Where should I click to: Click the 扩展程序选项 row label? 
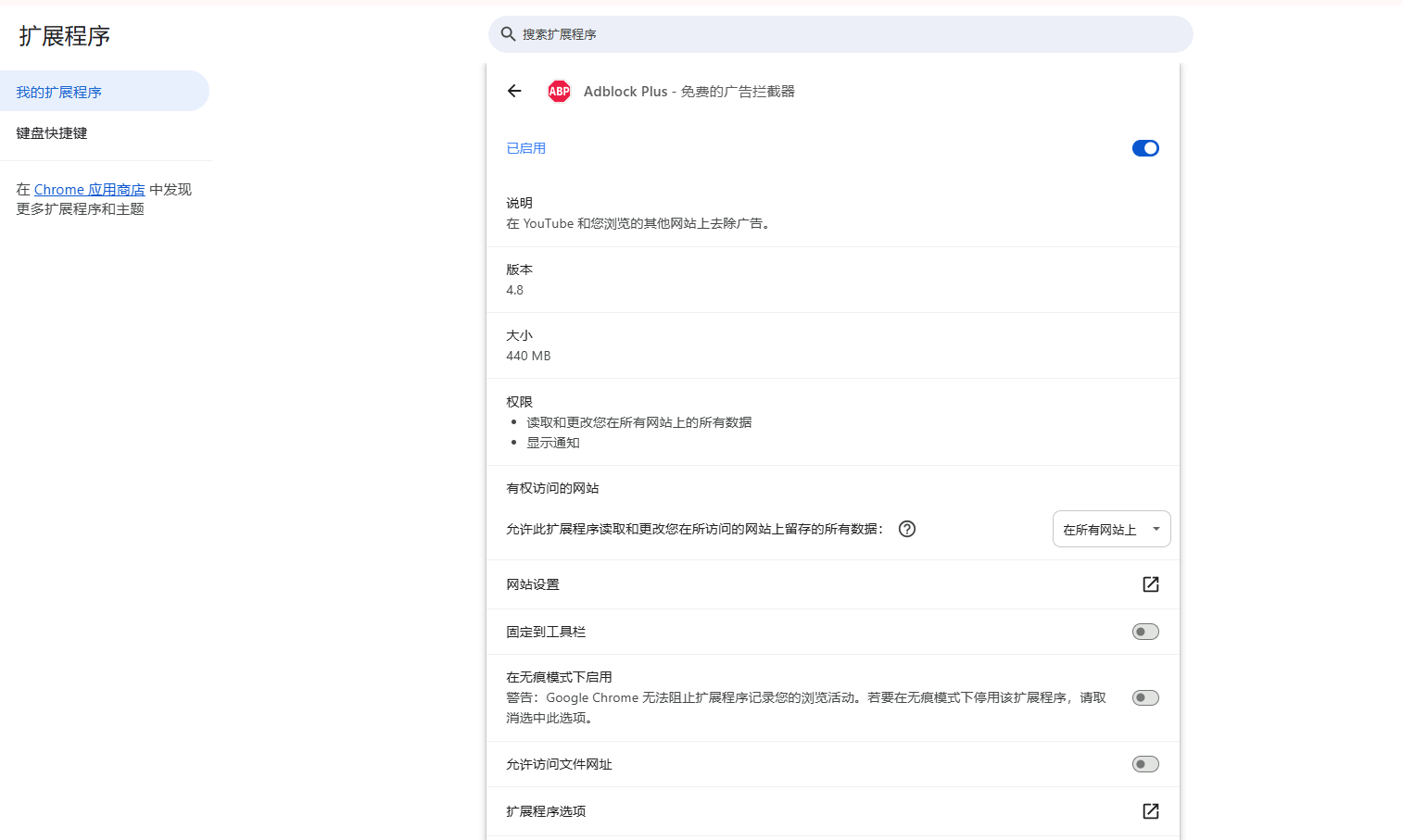click(x=546, y=811)
